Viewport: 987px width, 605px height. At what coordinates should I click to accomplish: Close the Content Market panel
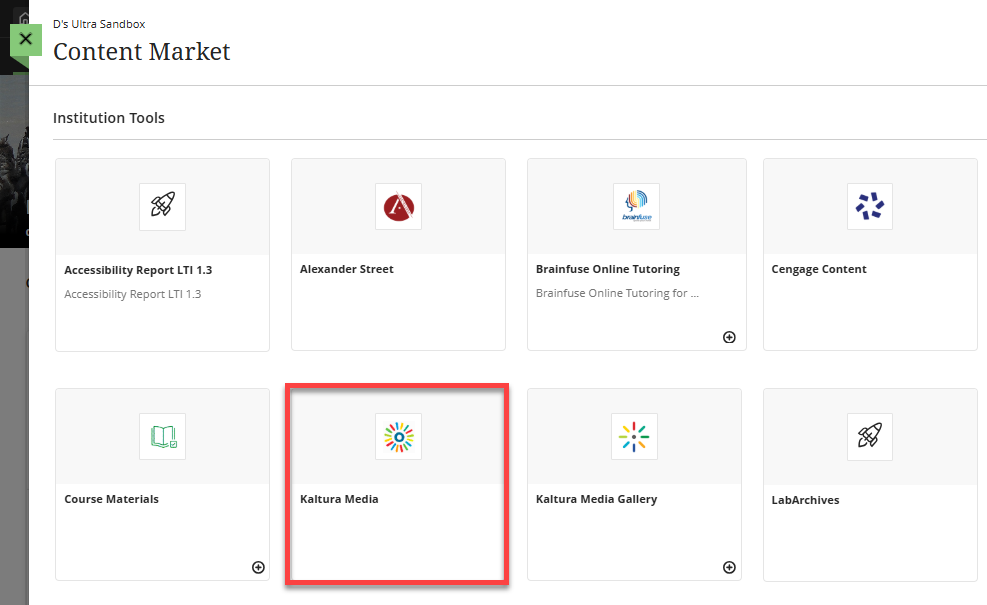tap(26, 39)
